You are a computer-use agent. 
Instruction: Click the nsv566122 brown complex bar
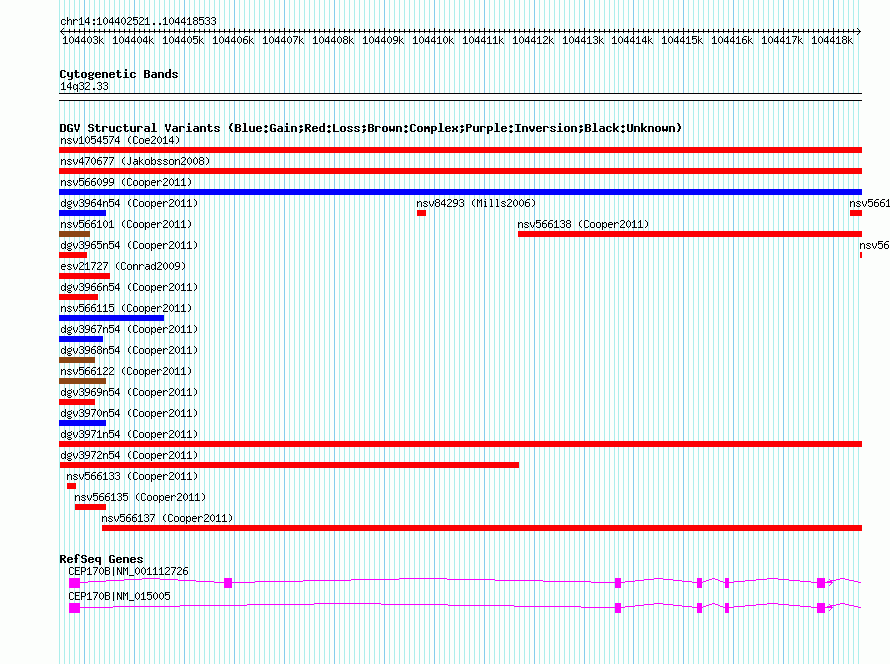(x=82, y=381)
